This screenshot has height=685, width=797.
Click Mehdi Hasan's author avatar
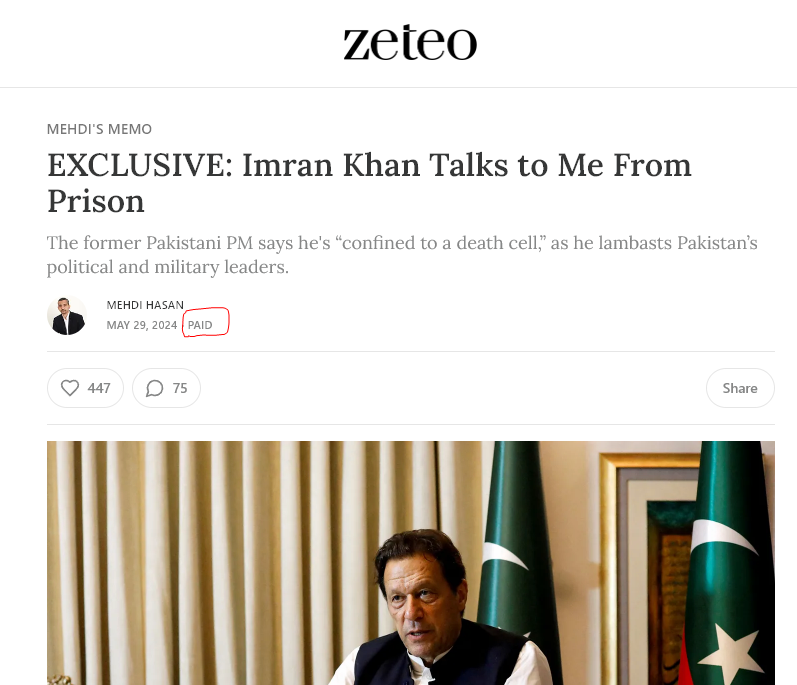point(67,315)
